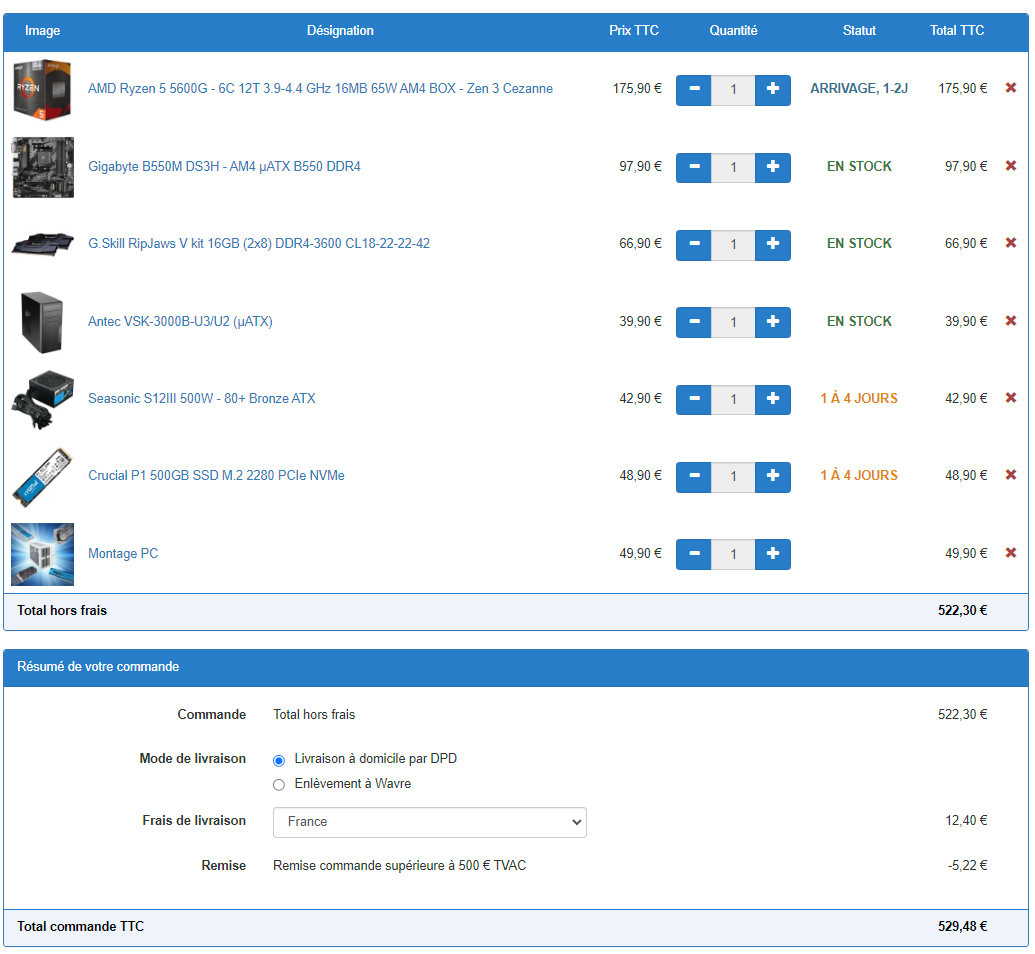The image size is (1035, 954).
Task: Open Crucial P1 500GB SSD product link
Action: pos(217,476)
